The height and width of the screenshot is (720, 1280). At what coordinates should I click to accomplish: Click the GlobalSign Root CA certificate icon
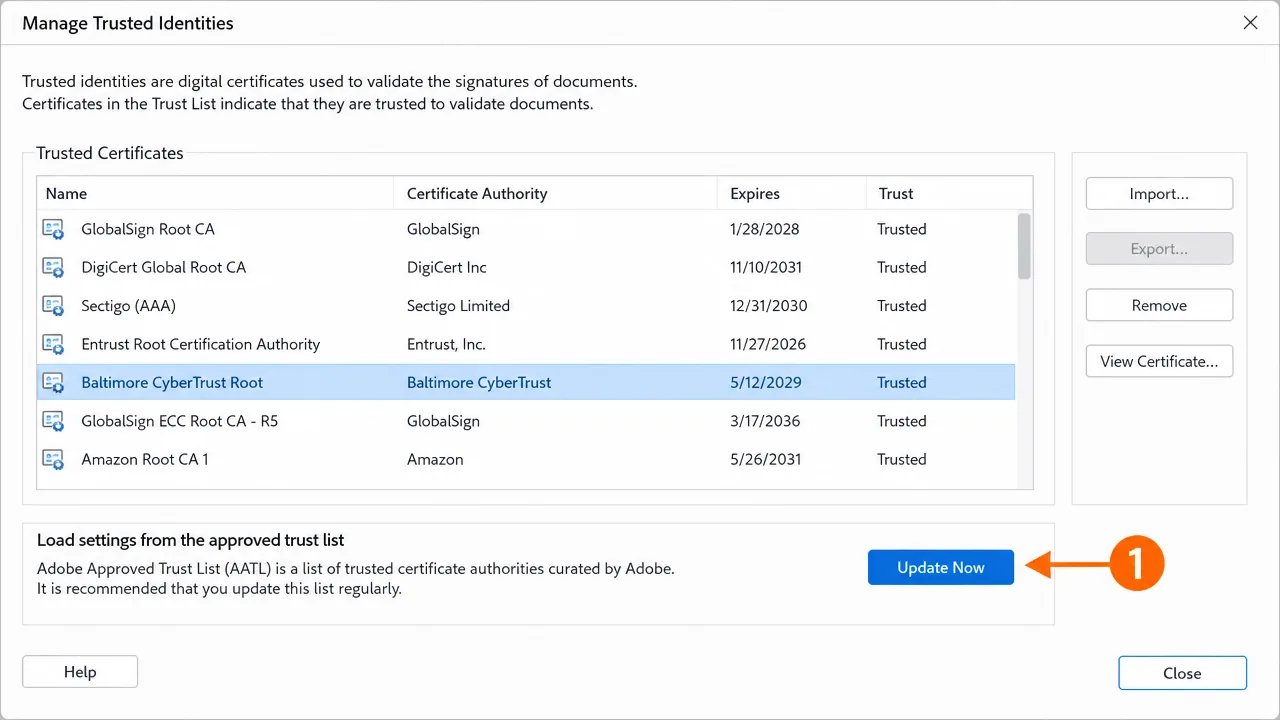click(53, 230)
